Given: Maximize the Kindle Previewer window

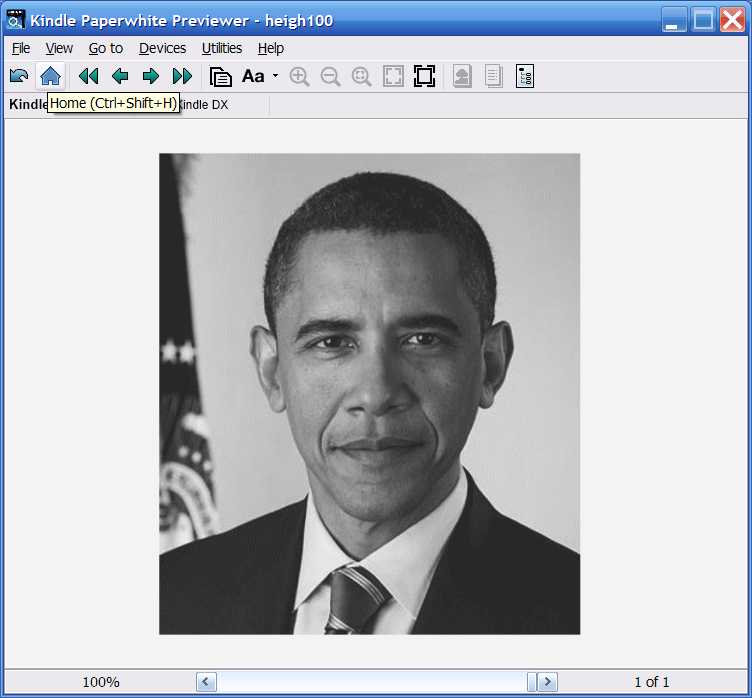Looking at the screenshot, I should click(703, 20).
